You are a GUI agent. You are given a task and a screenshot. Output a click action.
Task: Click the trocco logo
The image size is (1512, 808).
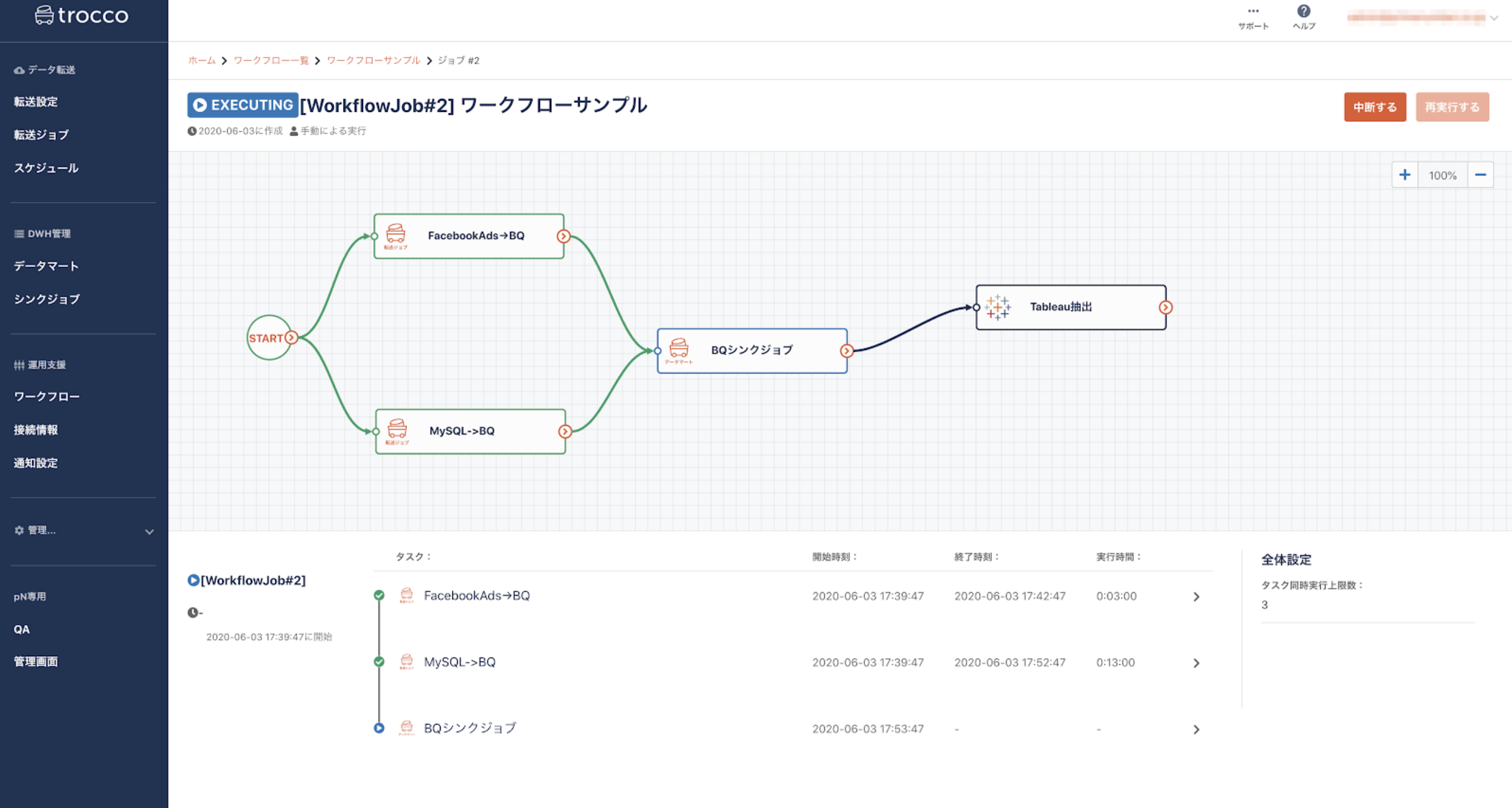(x=81, y=15)
